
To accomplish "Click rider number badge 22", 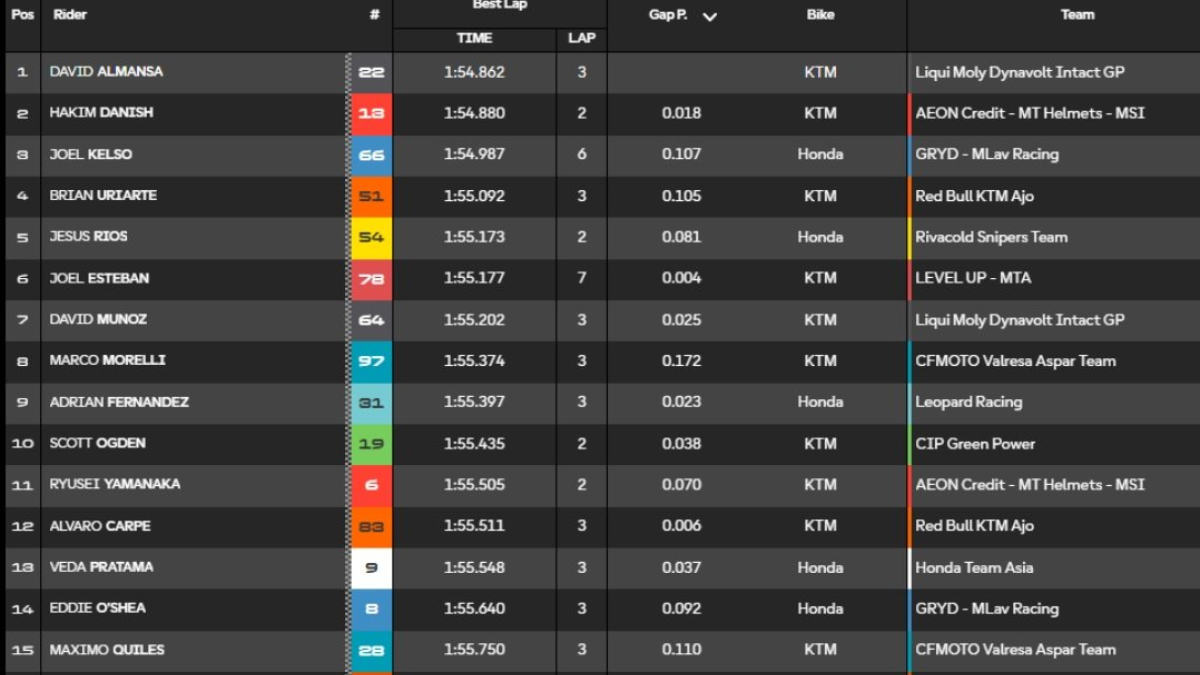I will (371, 73).
